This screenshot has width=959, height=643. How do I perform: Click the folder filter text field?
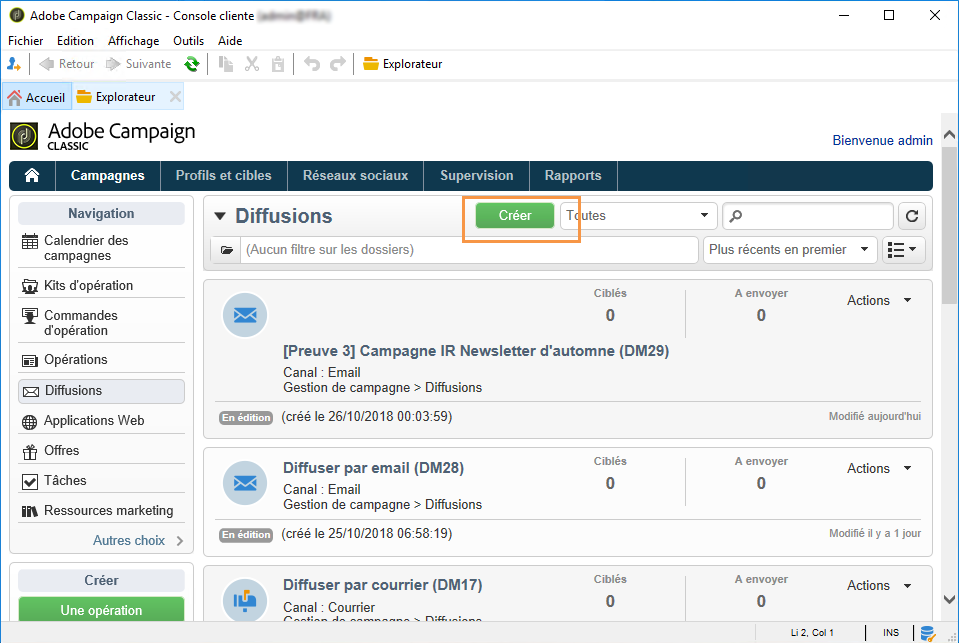pos(469,250)
